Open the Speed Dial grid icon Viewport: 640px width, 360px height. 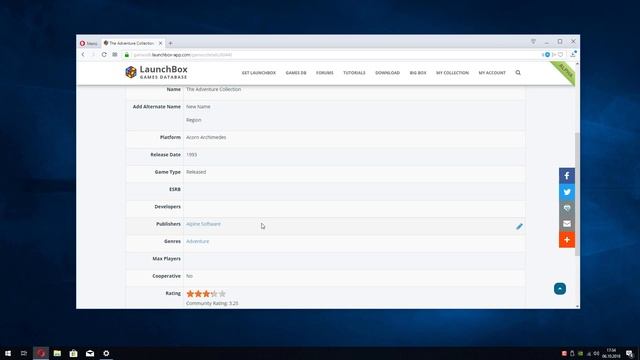pyautogui.click(x=115, y=54)
